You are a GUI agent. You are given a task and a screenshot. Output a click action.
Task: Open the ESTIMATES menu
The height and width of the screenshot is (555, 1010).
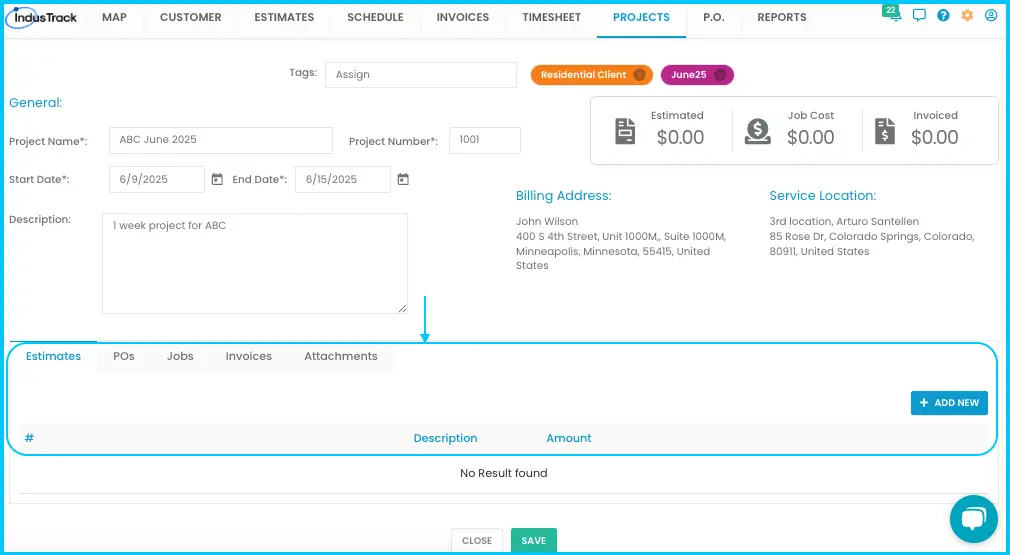tap(284, 17)
